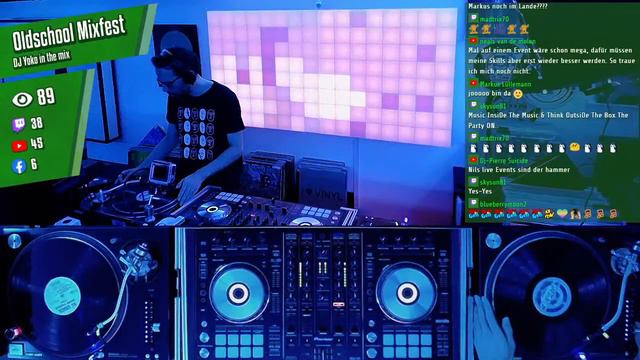The image size is (640, 360).
Task: Click YouTube badge beside Markus Lüllemann
Action: click(x=473, y=83)
